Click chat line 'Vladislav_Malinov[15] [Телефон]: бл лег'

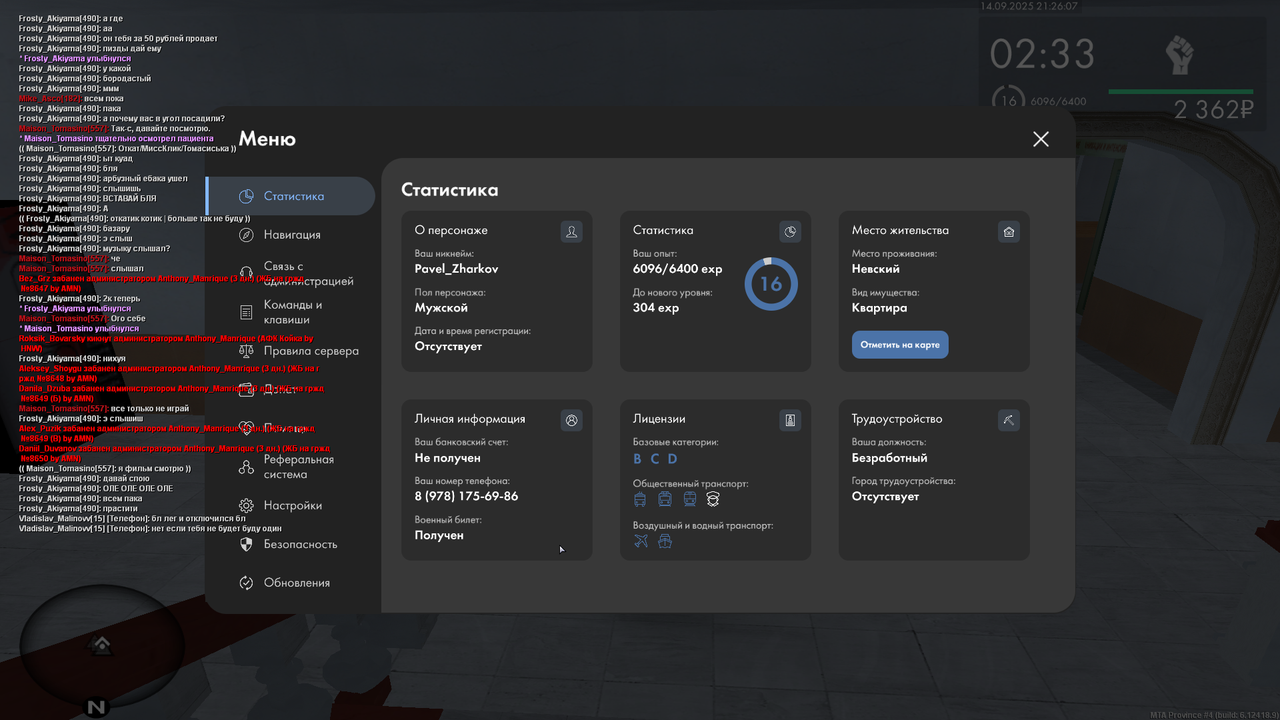[132, 518]
